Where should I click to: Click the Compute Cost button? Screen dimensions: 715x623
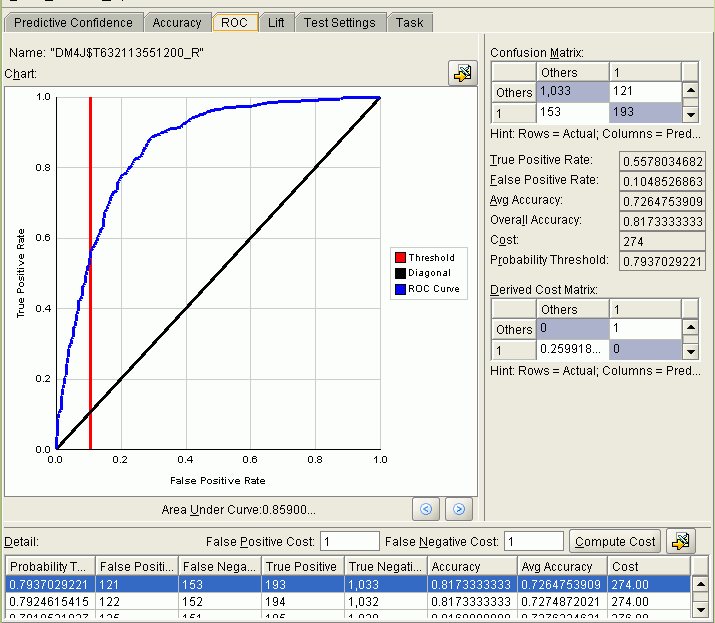point(615,541)
